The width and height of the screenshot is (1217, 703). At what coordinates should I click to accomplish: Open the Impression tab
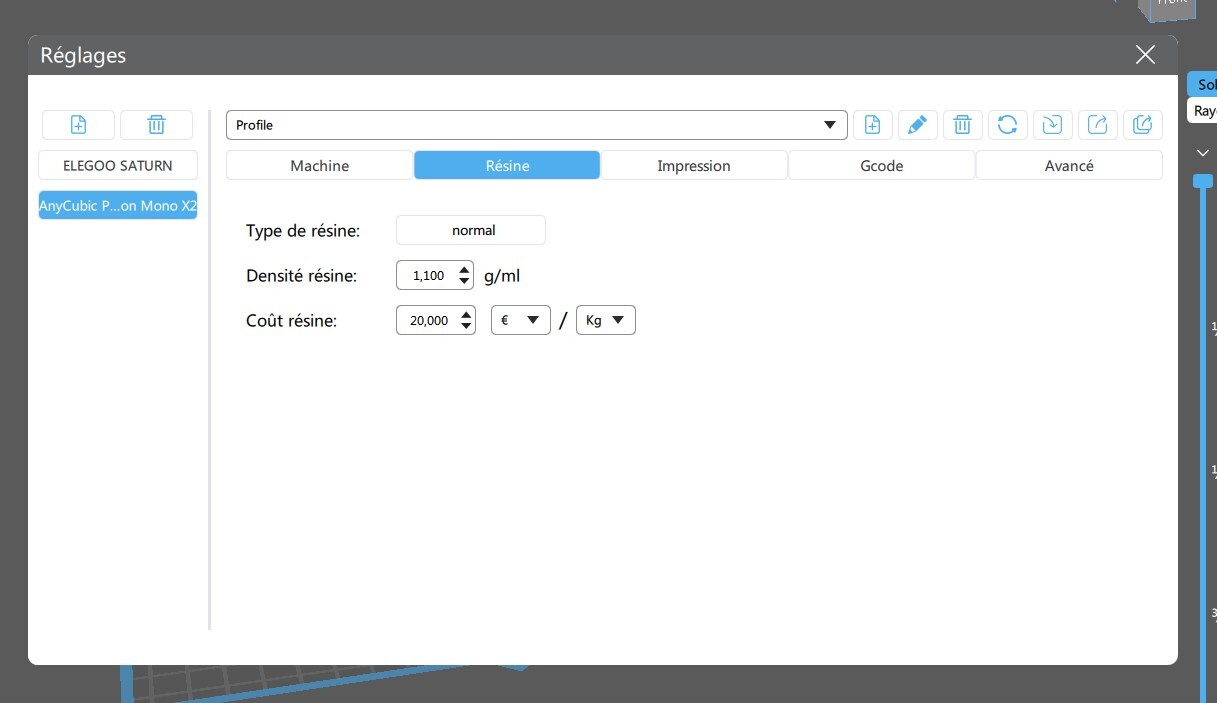pyautogui.click(x=694, y=165)
